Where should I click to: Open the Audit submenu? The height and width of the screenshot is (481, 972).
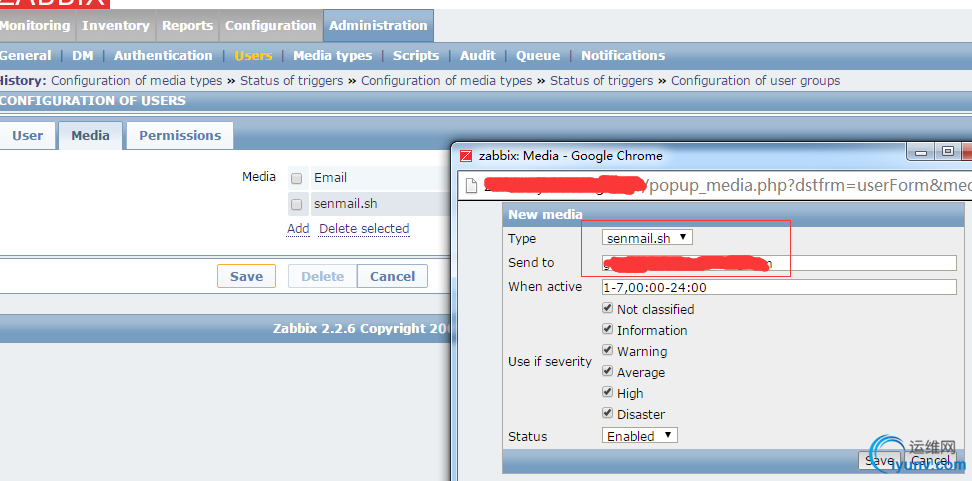coord(477,56)
